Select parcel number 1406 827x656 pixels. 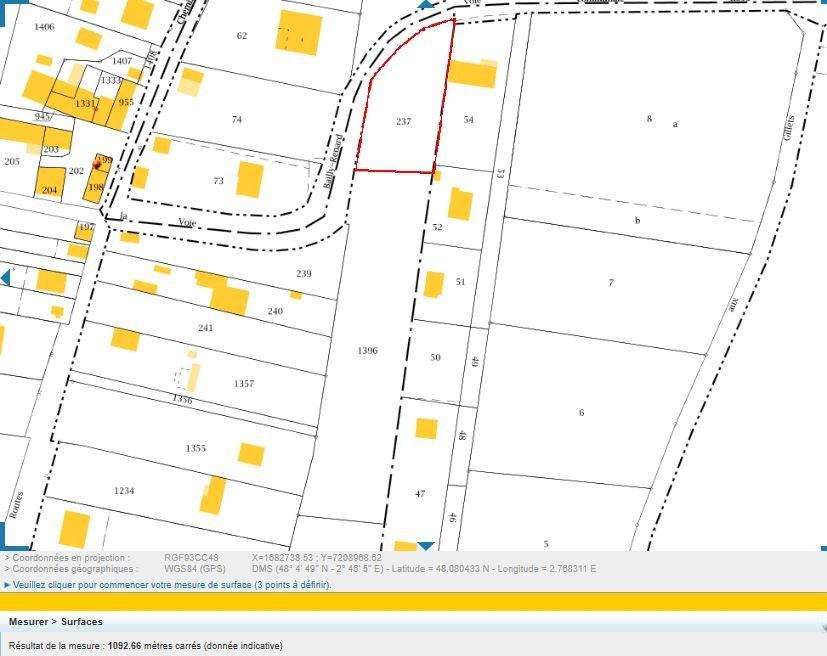(44, 26)
